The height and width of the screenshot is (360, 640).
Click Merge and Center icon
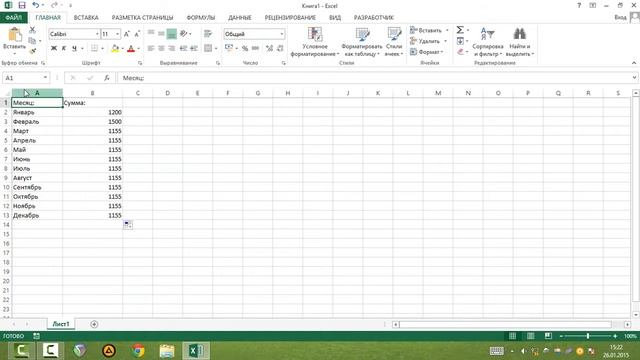(x=208, y=49)
